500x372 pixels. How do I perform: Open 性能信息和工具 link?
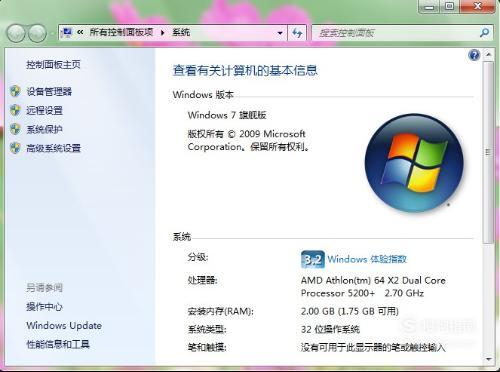pos(58,344)
